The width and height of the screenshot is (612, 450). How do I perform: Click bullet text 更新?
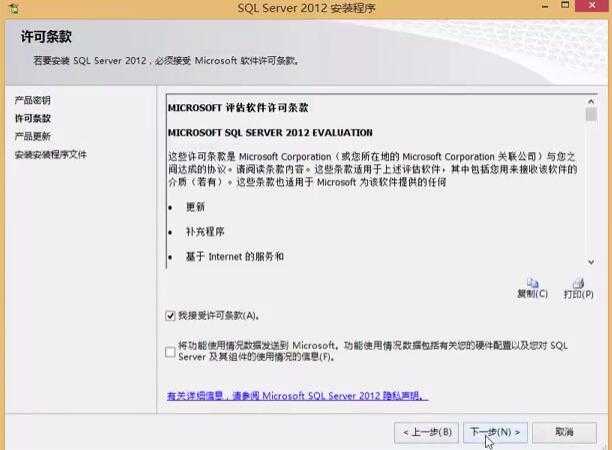coord(195,207)
